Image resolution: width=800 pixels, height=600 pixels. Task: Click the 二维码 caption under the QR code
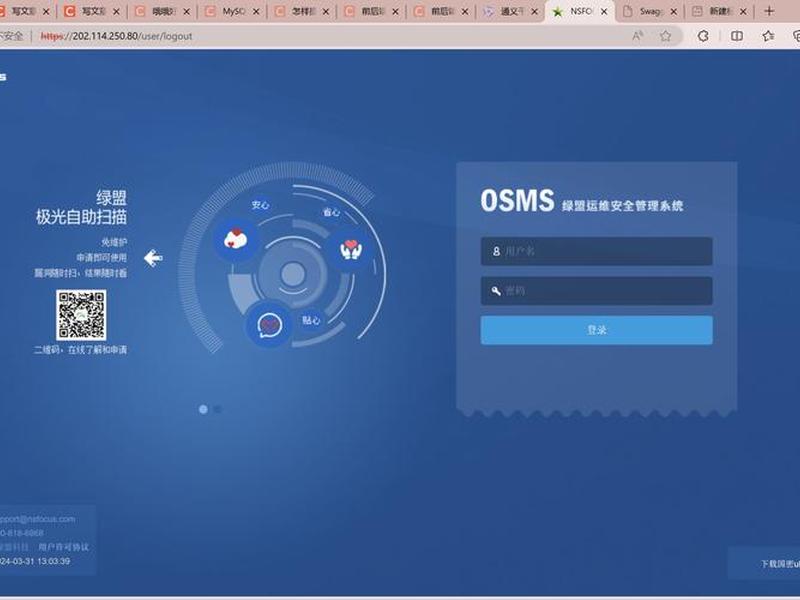pyautogui.click(x=80, y=350)
